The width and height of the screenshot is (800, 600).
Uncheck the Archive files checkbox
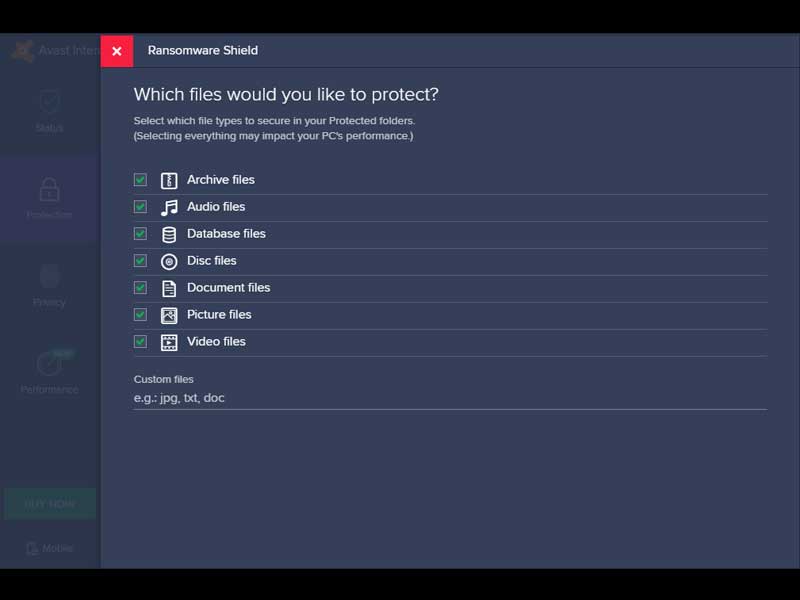tap(140, 180)
